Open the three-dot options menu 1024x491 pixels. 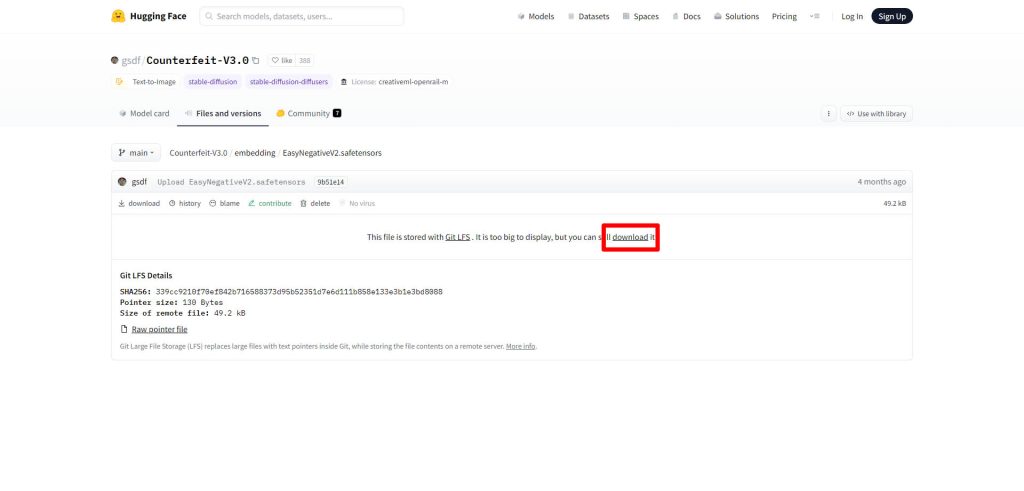pyautogui.click(x=828, y=114)
